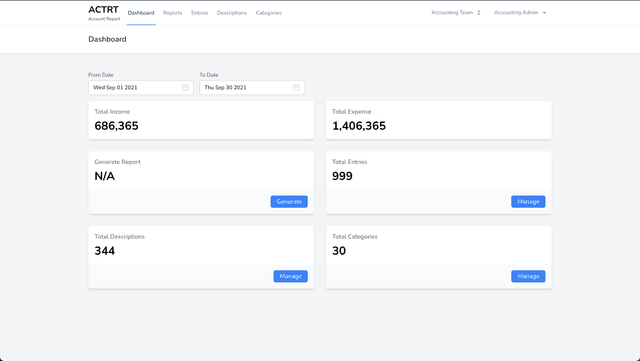Screen dimensions: 640x361
Task: Click the Total Categories count 30
Action: (x=339, y=251)
